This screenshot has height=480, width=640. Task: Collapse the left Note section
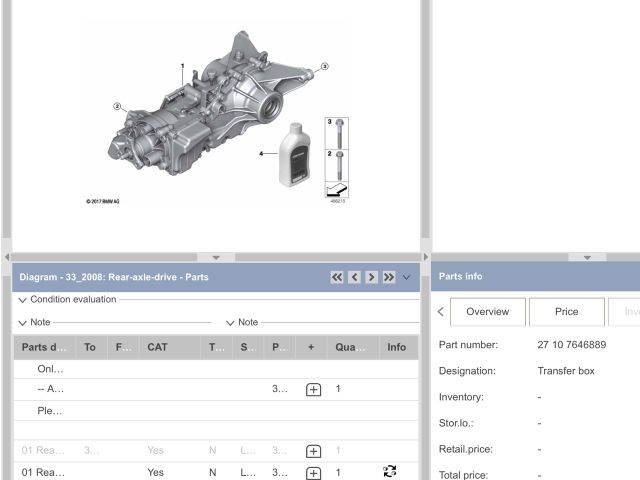coord(23,323)
